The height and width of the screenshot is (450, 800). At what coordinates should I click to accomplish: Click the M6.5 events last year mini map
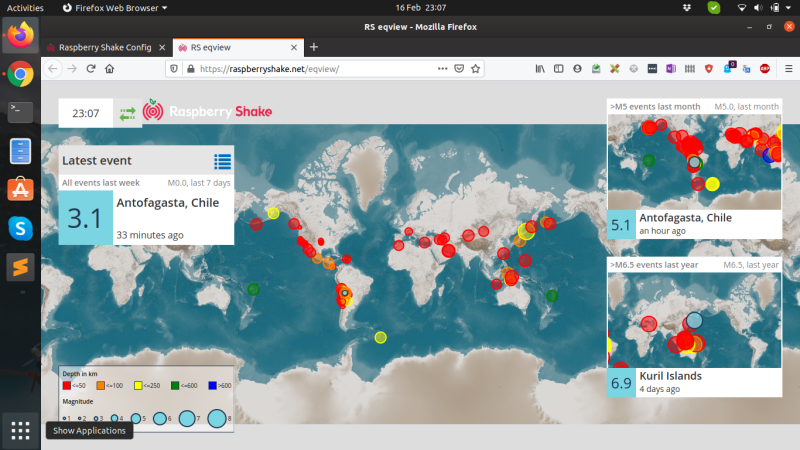coord(694,320)
